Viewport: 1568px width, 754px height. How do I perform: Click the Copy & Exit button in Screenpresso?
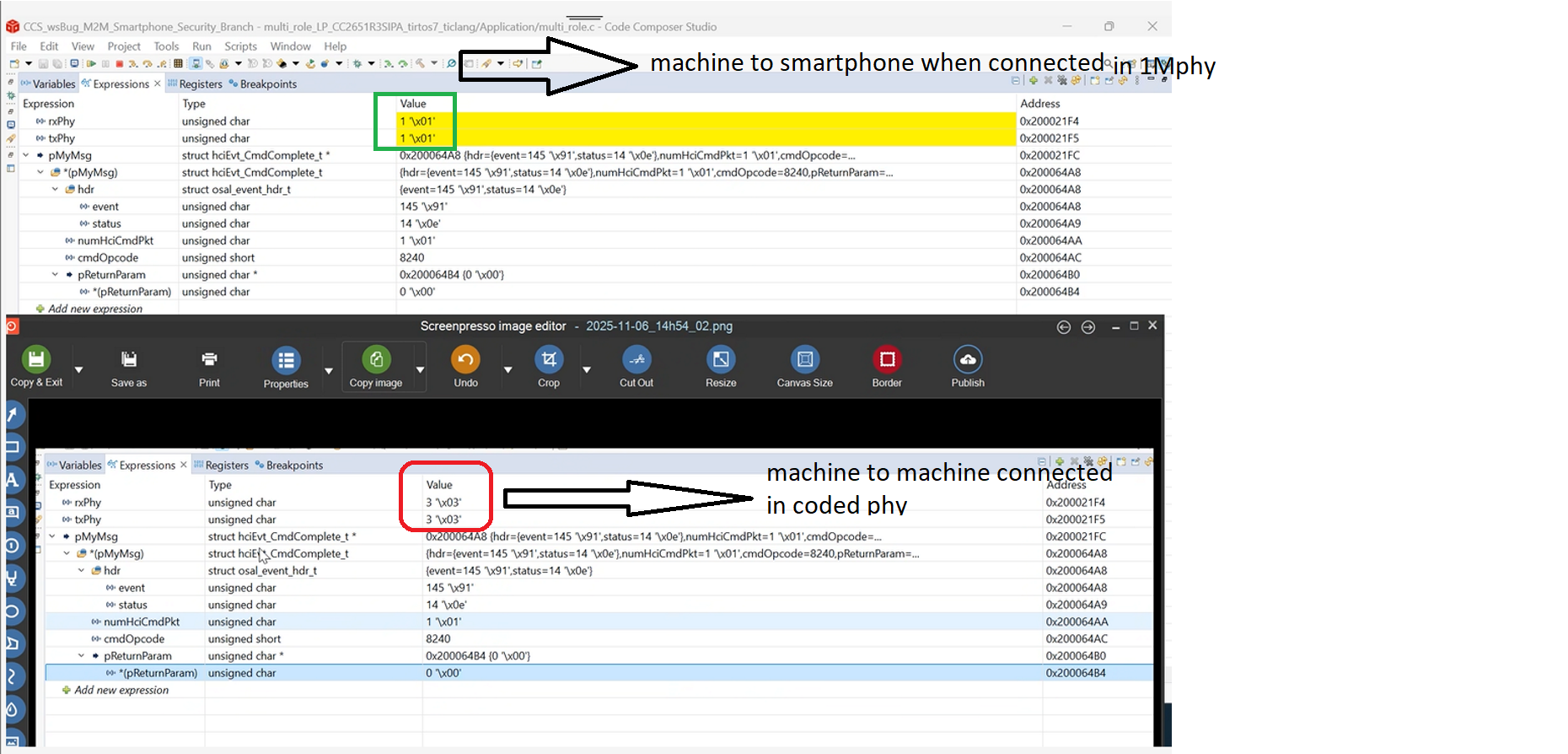pyautogui.click(x=36, y=367)
